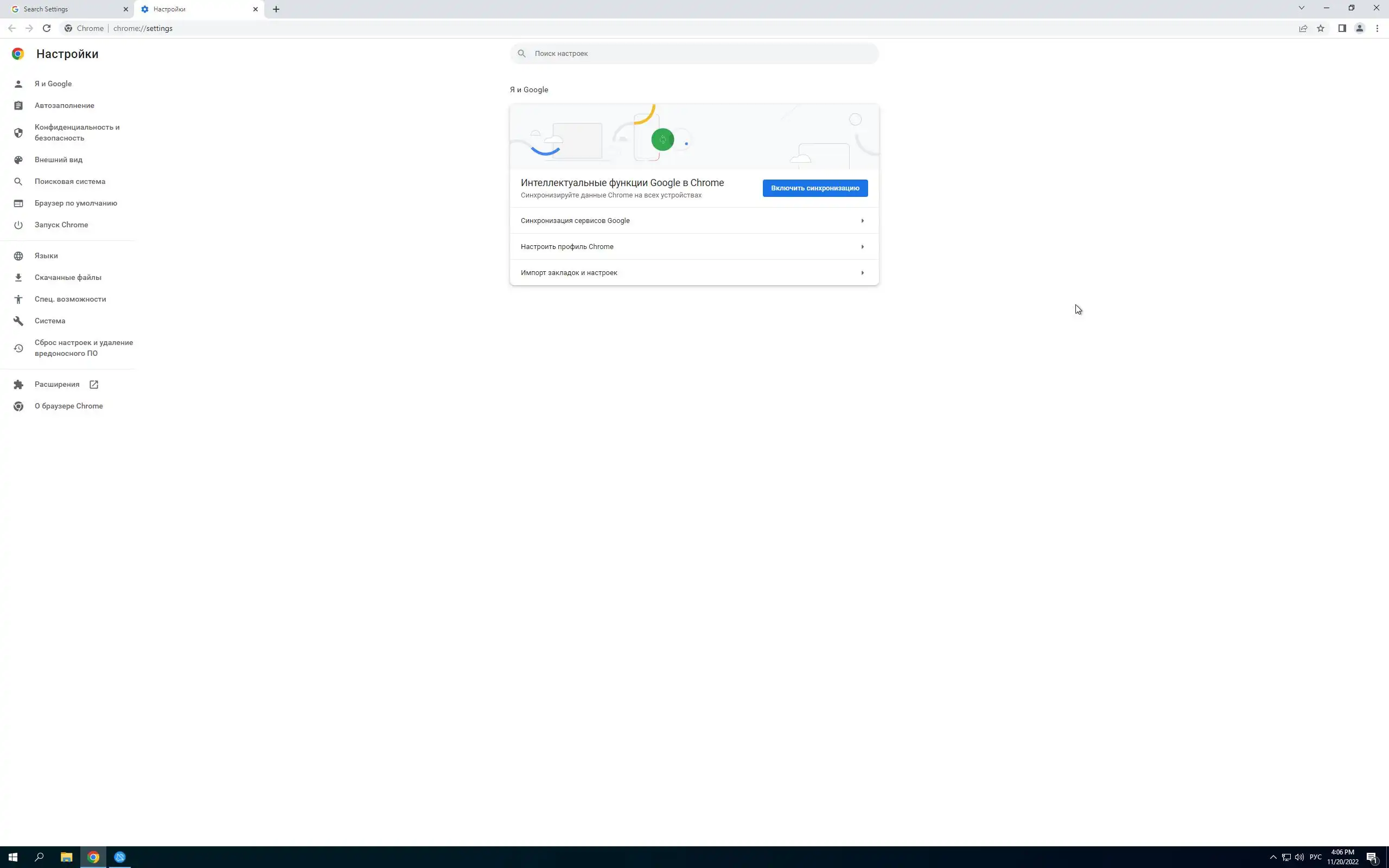Image resolution: width=1389 pixels, height=868 pixels.
Task: Expand Синхронизация сервисов Google row
Action: (693, 220)
